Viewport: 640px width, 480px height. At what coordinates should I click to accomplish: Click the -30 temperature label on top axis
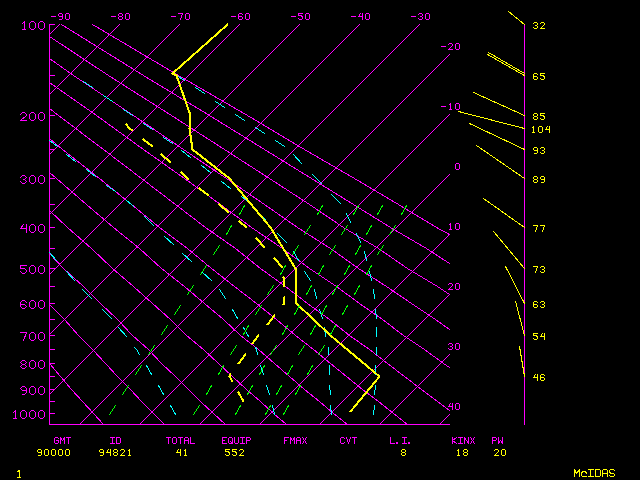click(x=420, y=16)
